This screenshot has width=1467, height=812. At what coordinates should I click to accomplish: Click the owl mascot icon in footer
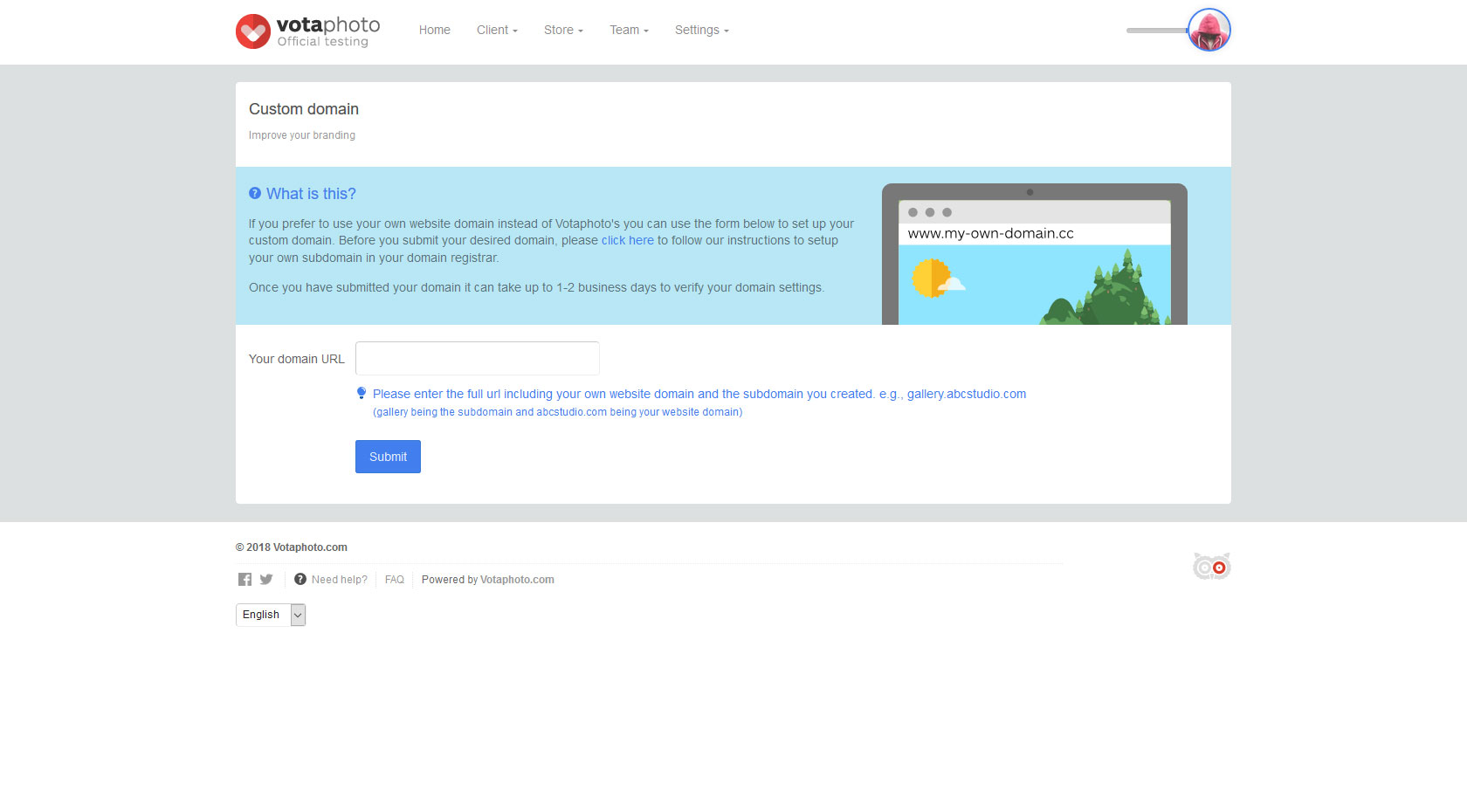tap(1212, 566)
